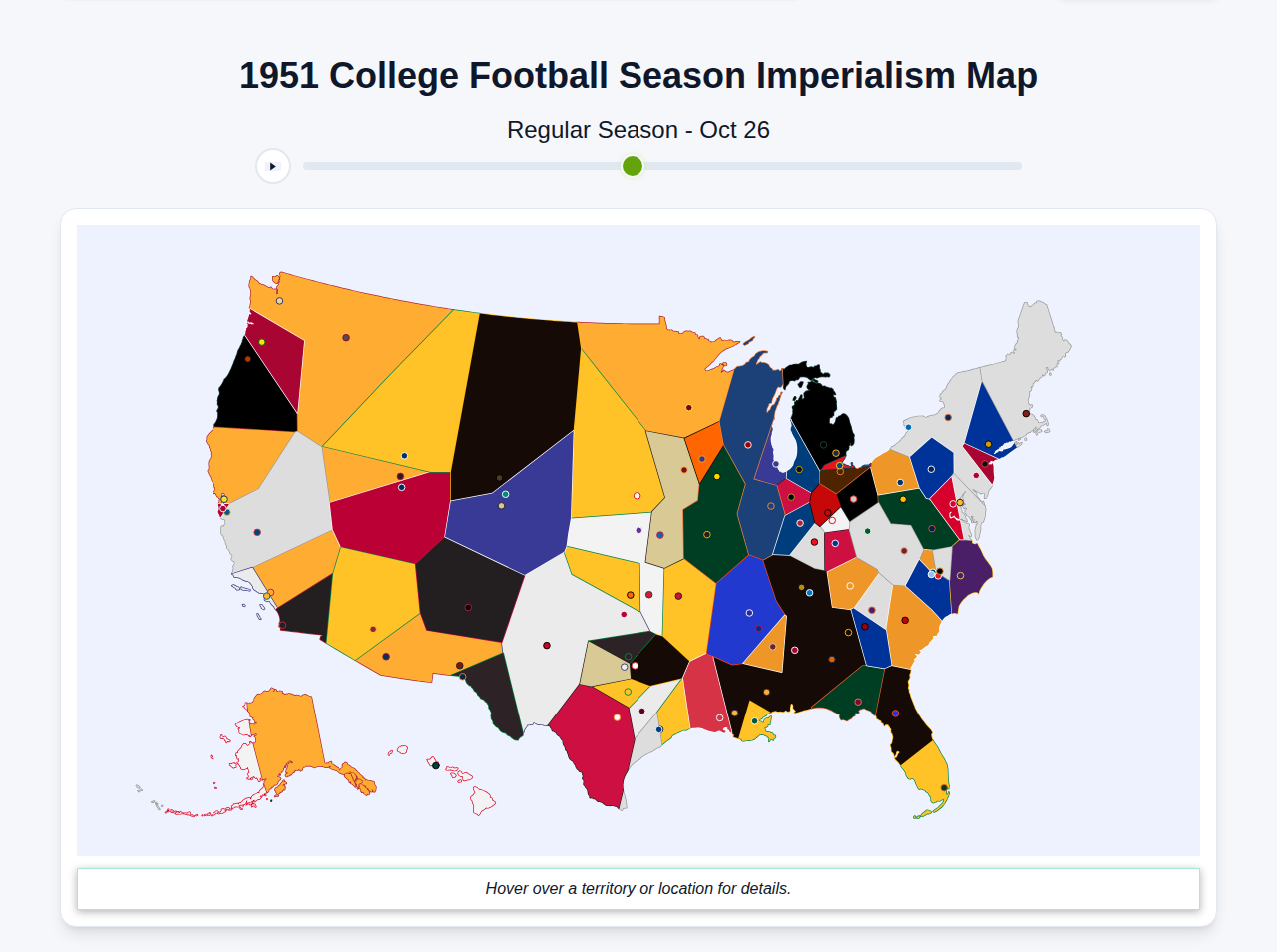
Task: Select the blue team marker in western Washington
Action: click(x=279, y=301)
